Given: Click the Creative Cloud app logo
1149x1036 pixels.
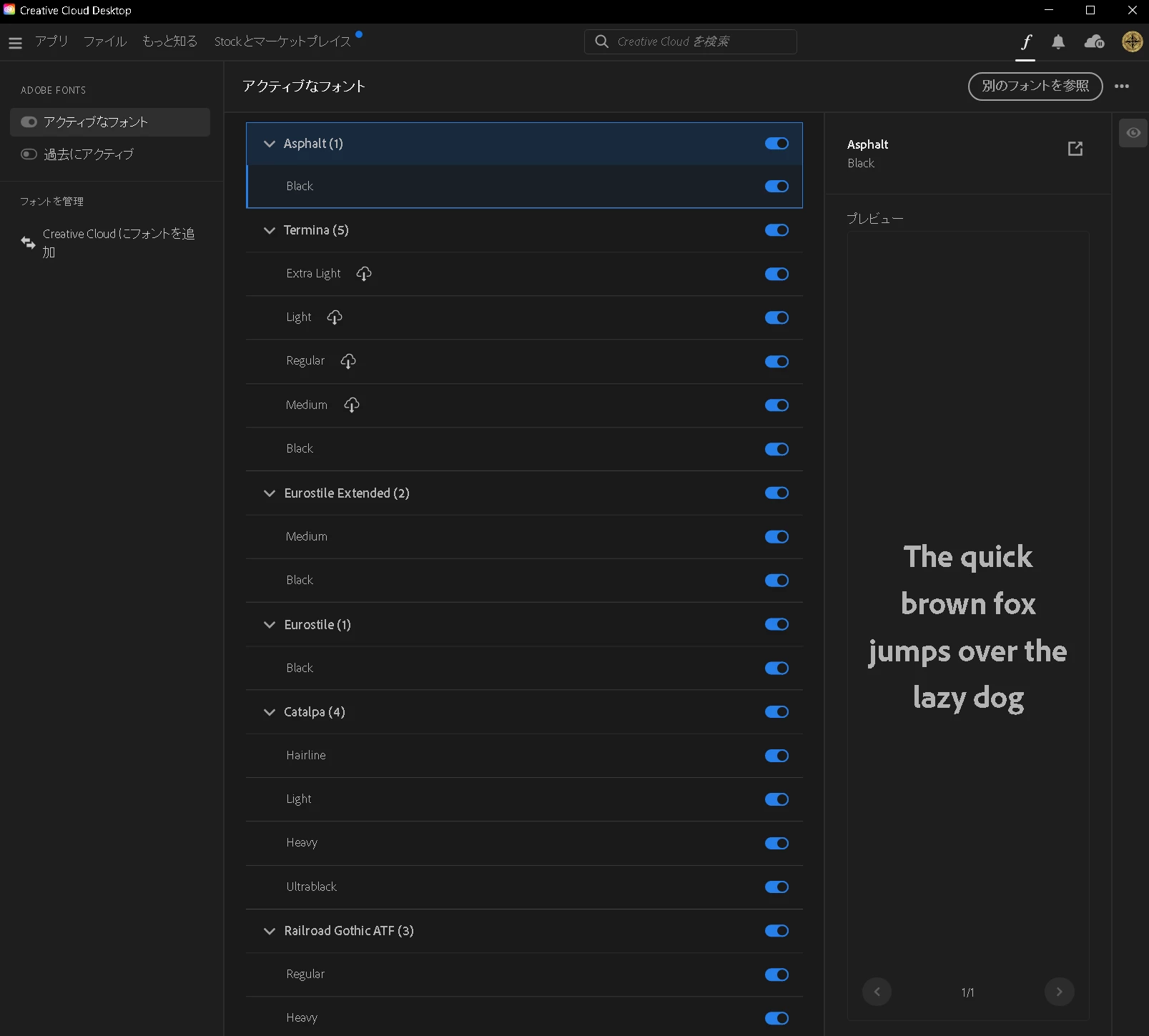Looking at the screenshot, I should coord(9,10).
